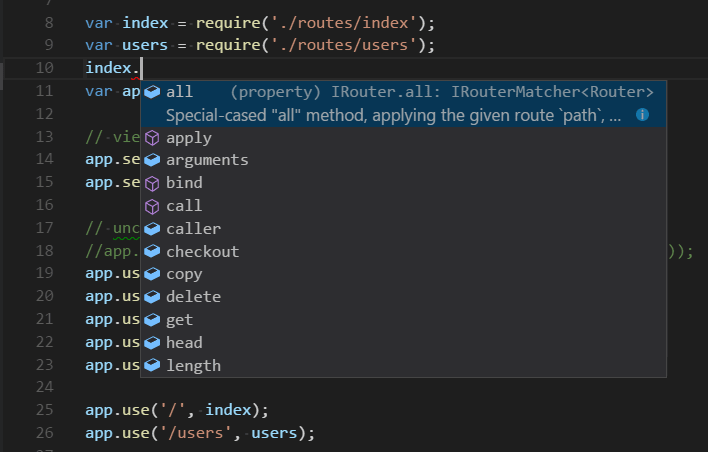Click the property icon beside 'checkout'
The image size is (708, 452).
pos(153,252)
